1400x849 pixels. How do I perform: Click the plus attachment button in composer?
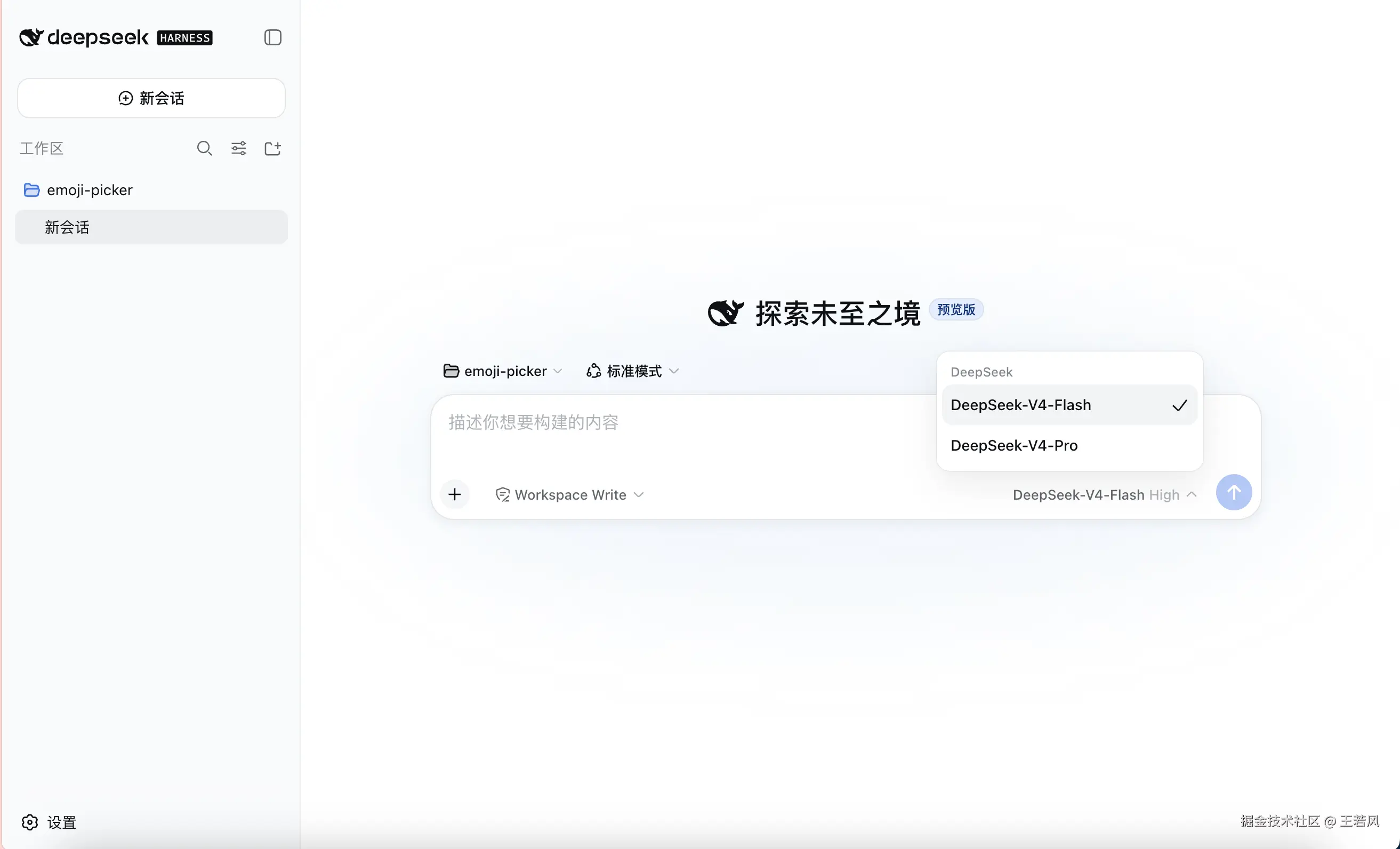[455, 494]
